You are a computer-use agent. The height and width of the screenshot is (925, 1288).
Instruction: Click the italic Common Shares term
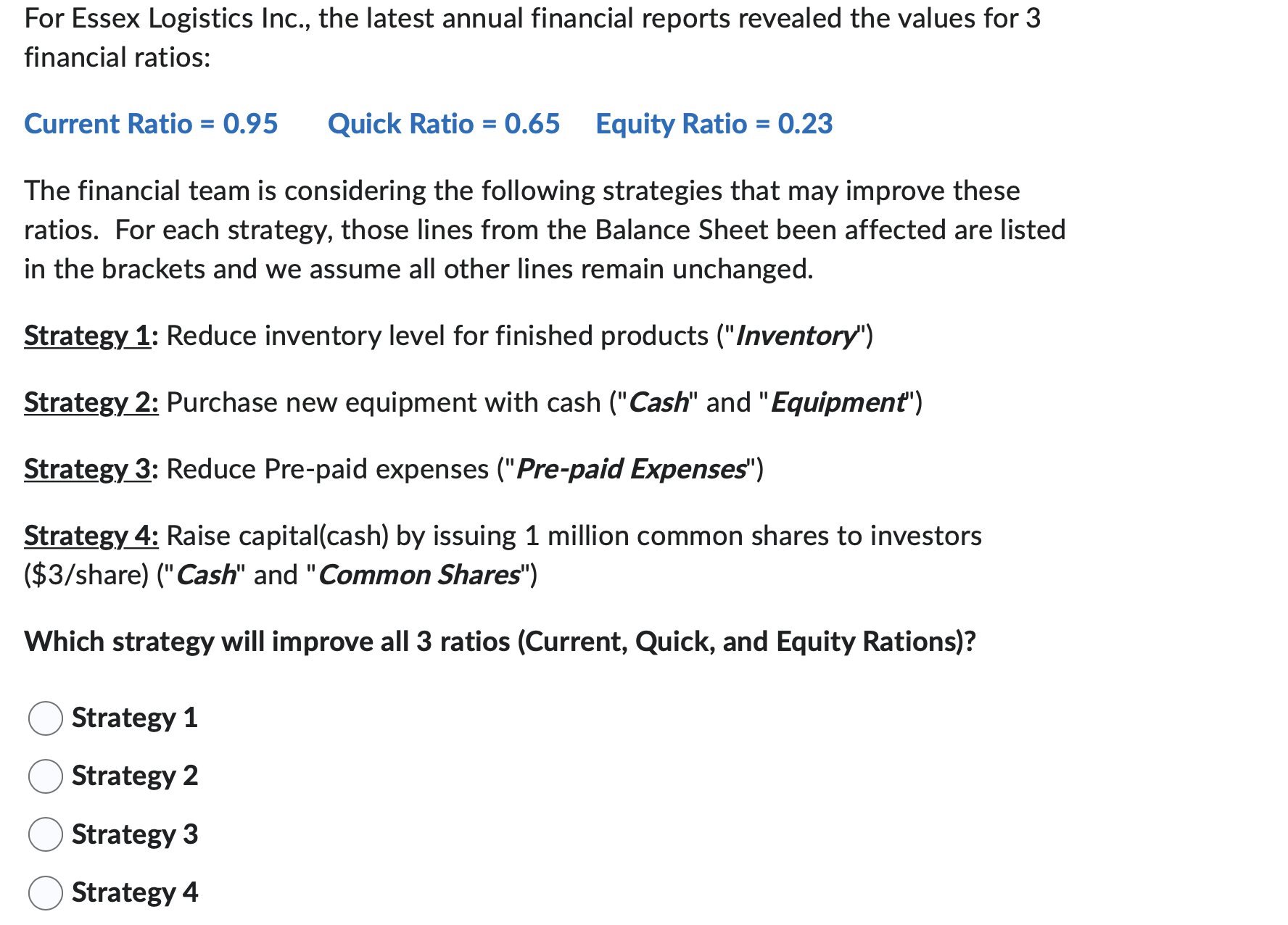click(x=418, y=575)
